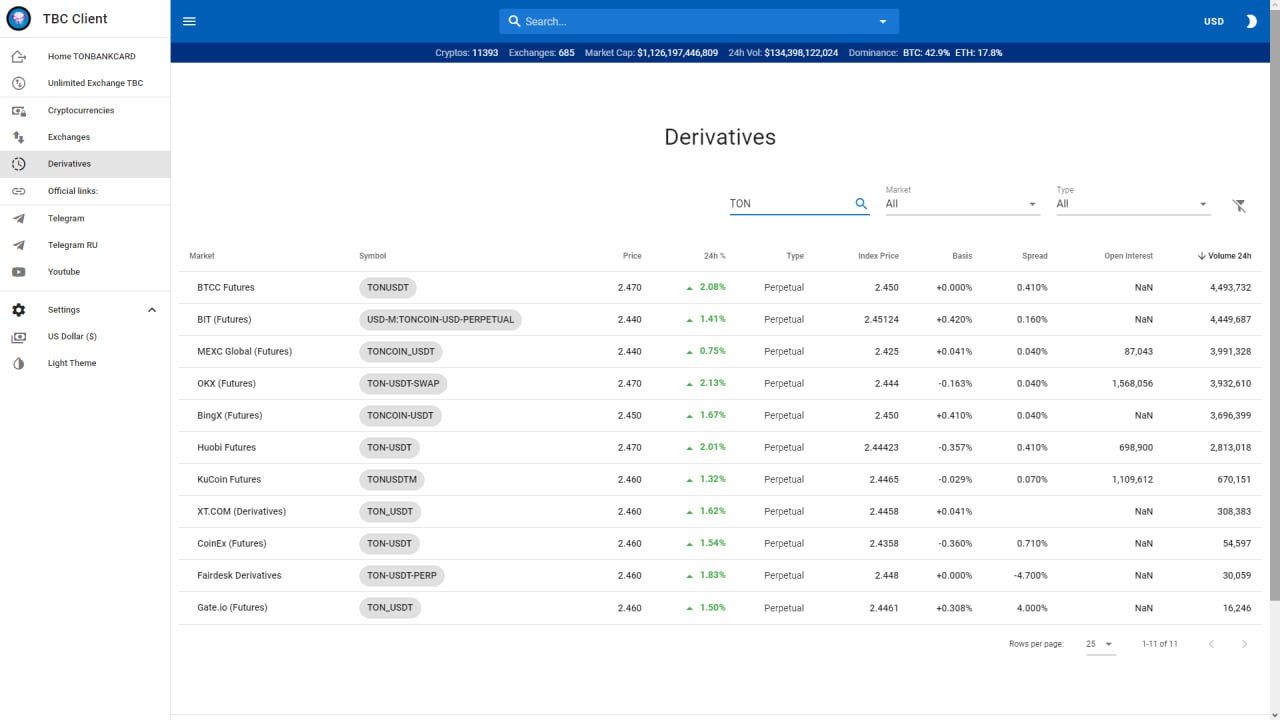
Task: Click the TONCOIN_USDT symbol chip
Action: [x=401, y=351]
